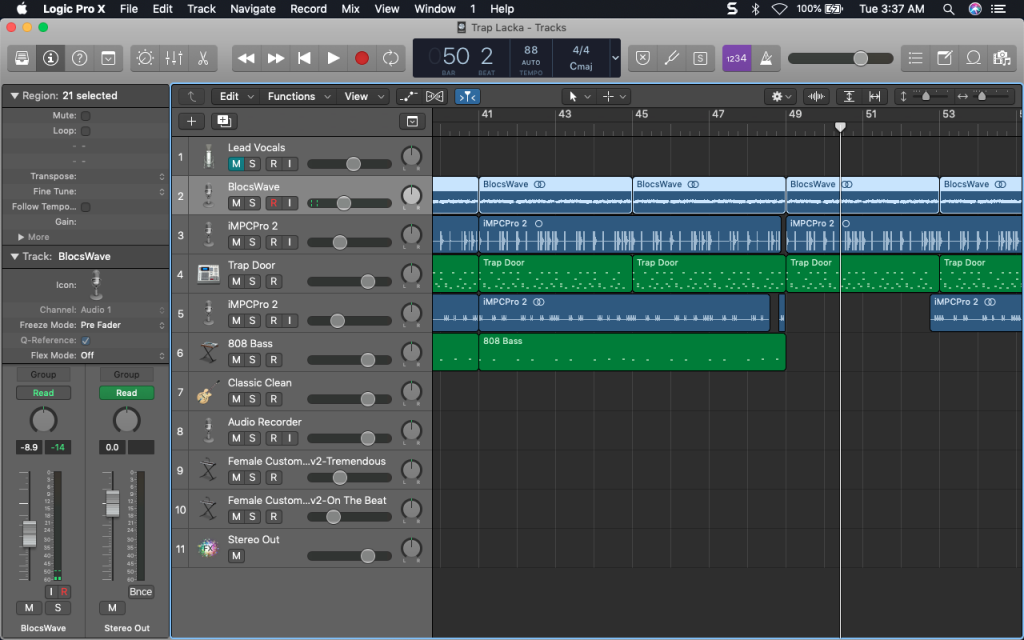Open Quick Help
The image size is (1024, 640).
(79, 58)
